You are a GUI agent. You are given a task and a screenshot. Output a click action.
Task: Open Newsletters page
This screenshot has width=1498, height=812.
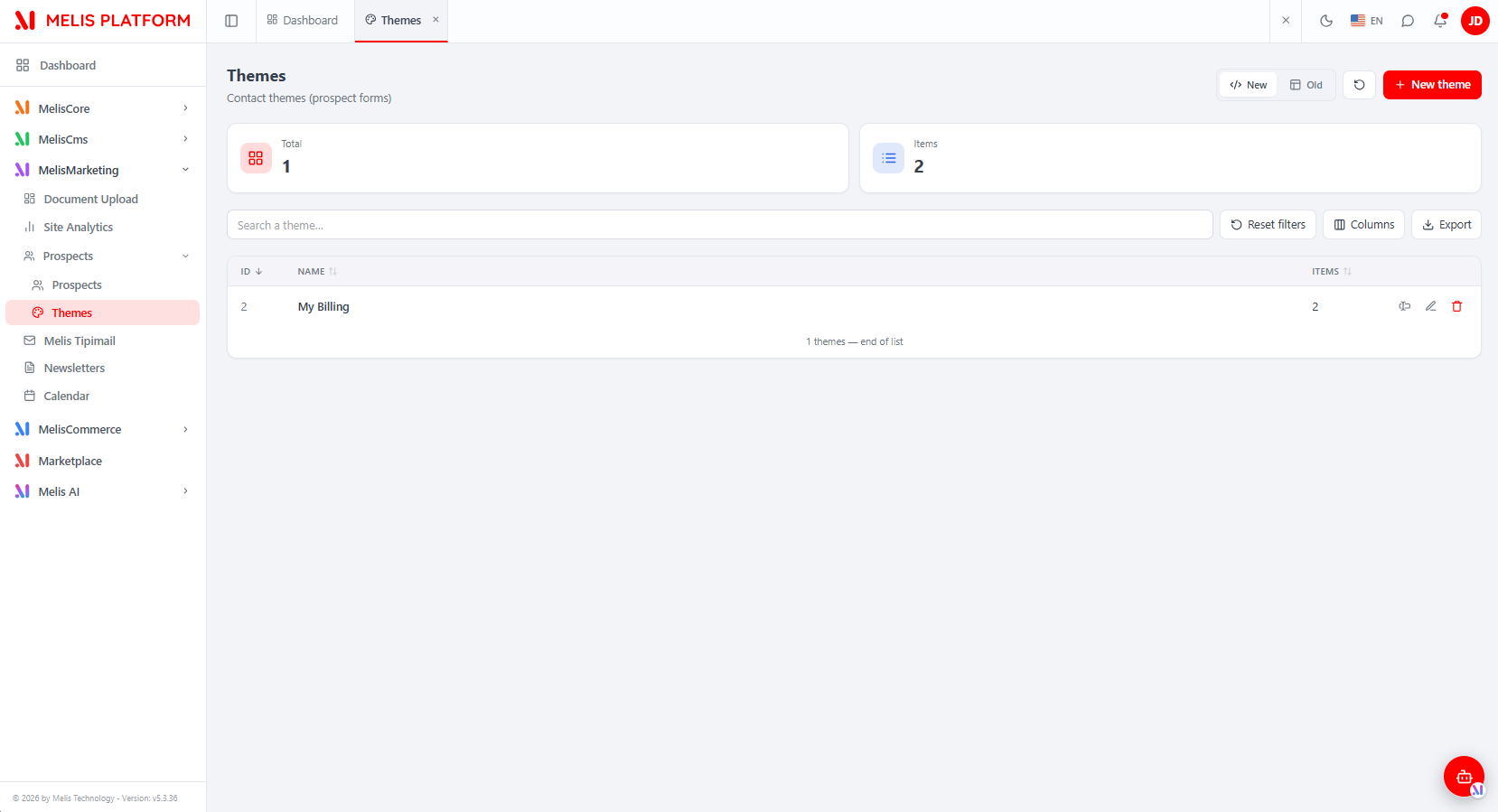click(102, 368)
